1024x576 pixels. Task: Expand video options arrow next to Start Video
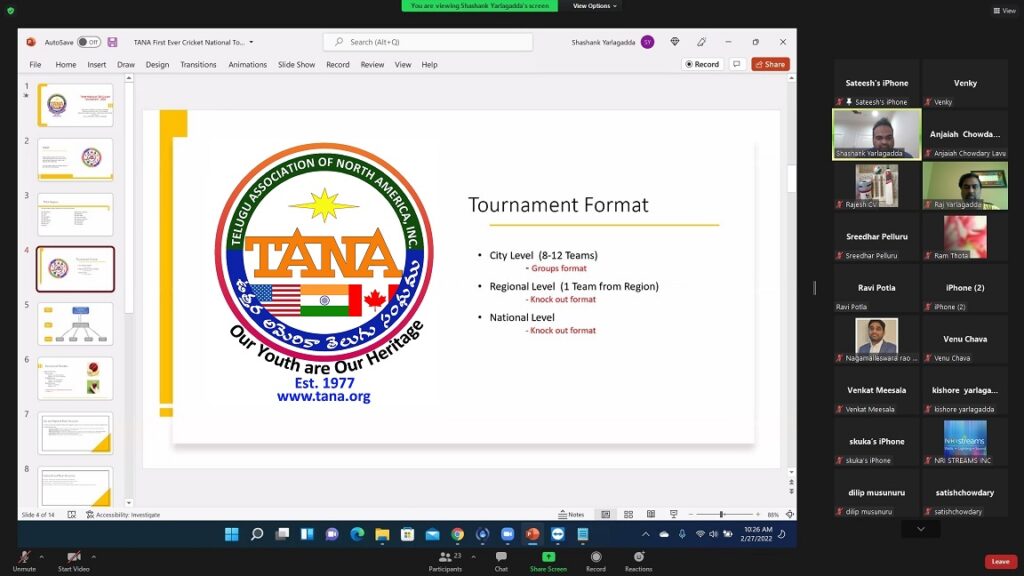pyautogui.click(x=93, y=557)
